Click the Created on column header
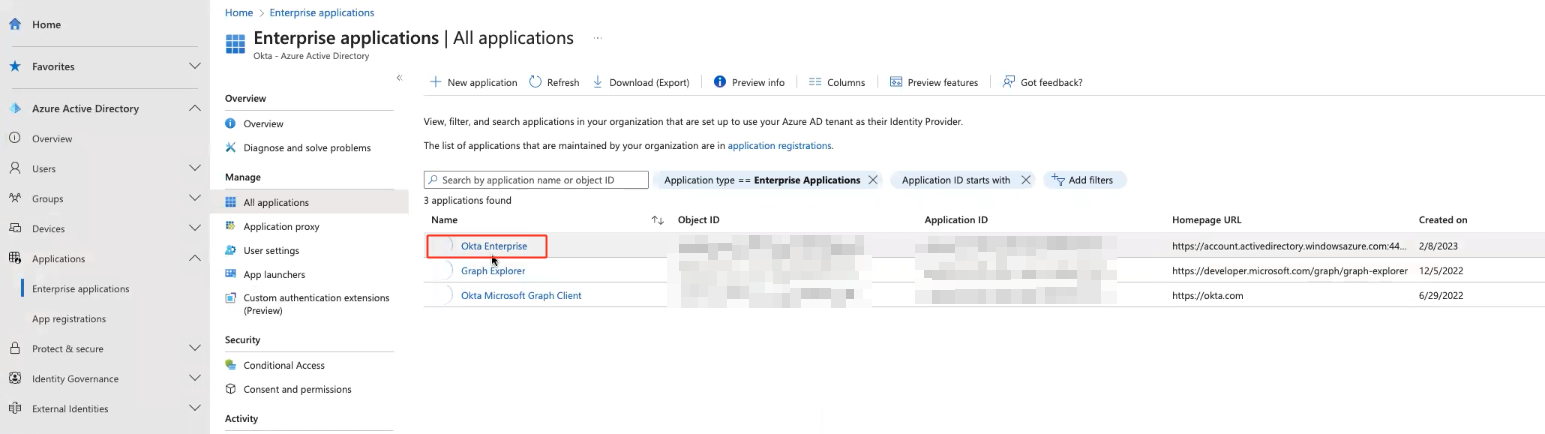 (1443, 220)
